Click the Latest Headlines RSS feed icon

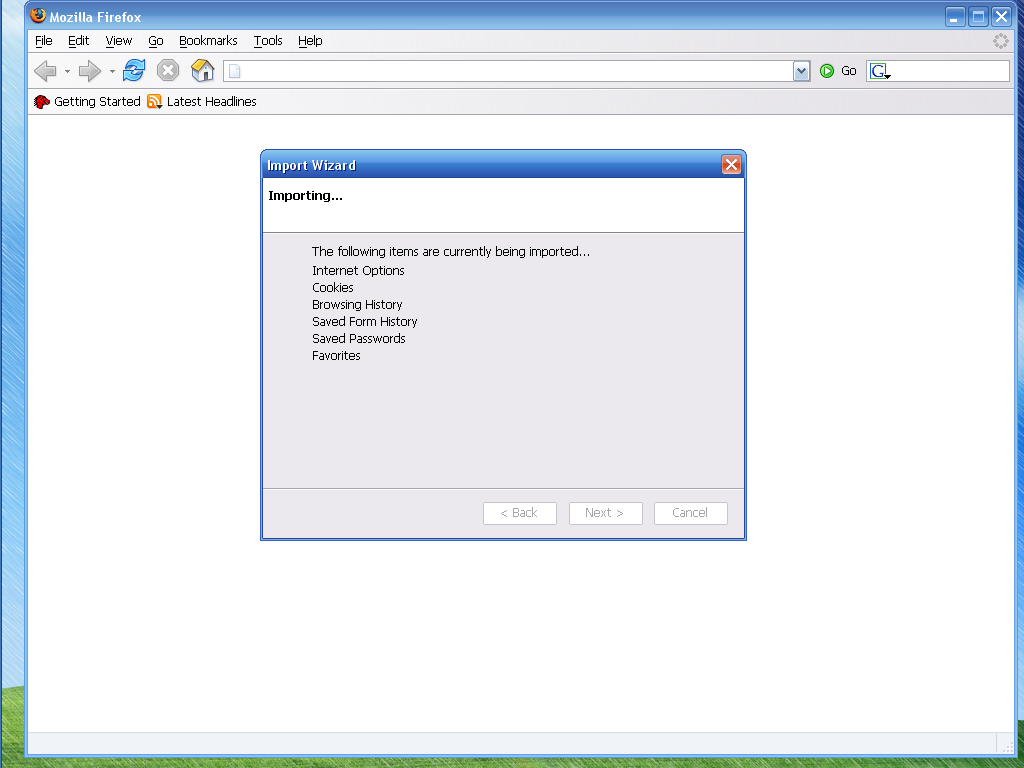(x=154, y=101)
